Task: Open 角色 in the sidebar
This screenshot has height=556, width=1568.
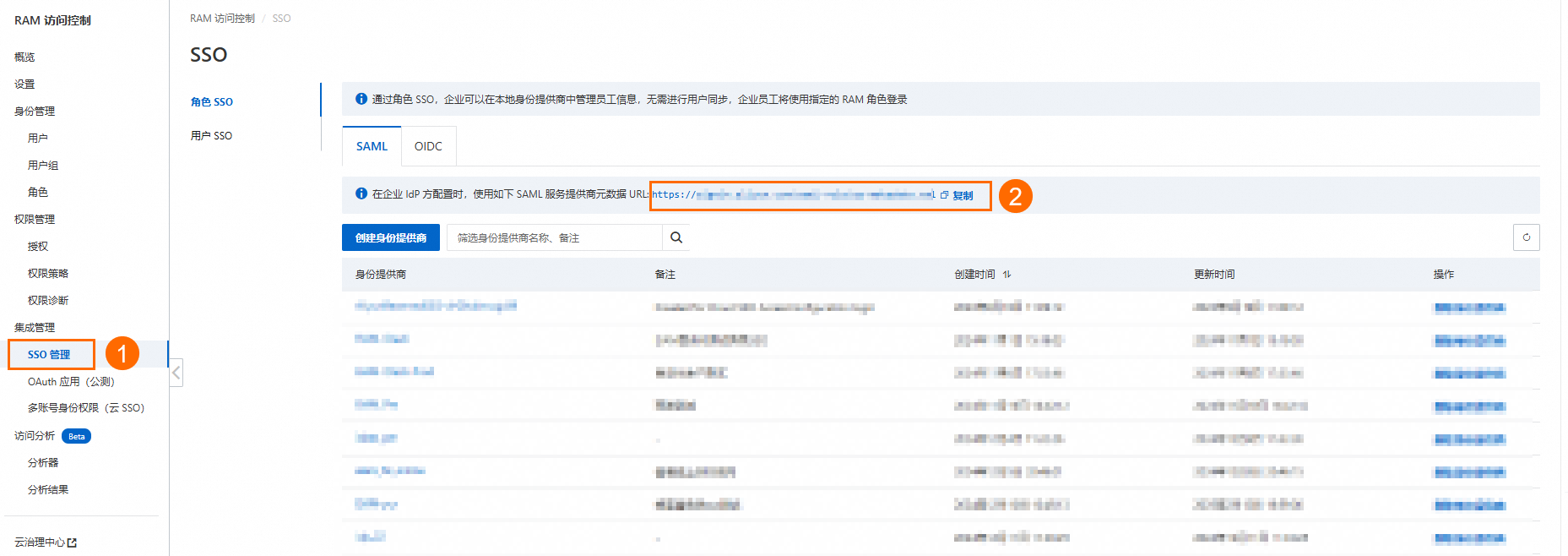Action: [38, 193]
